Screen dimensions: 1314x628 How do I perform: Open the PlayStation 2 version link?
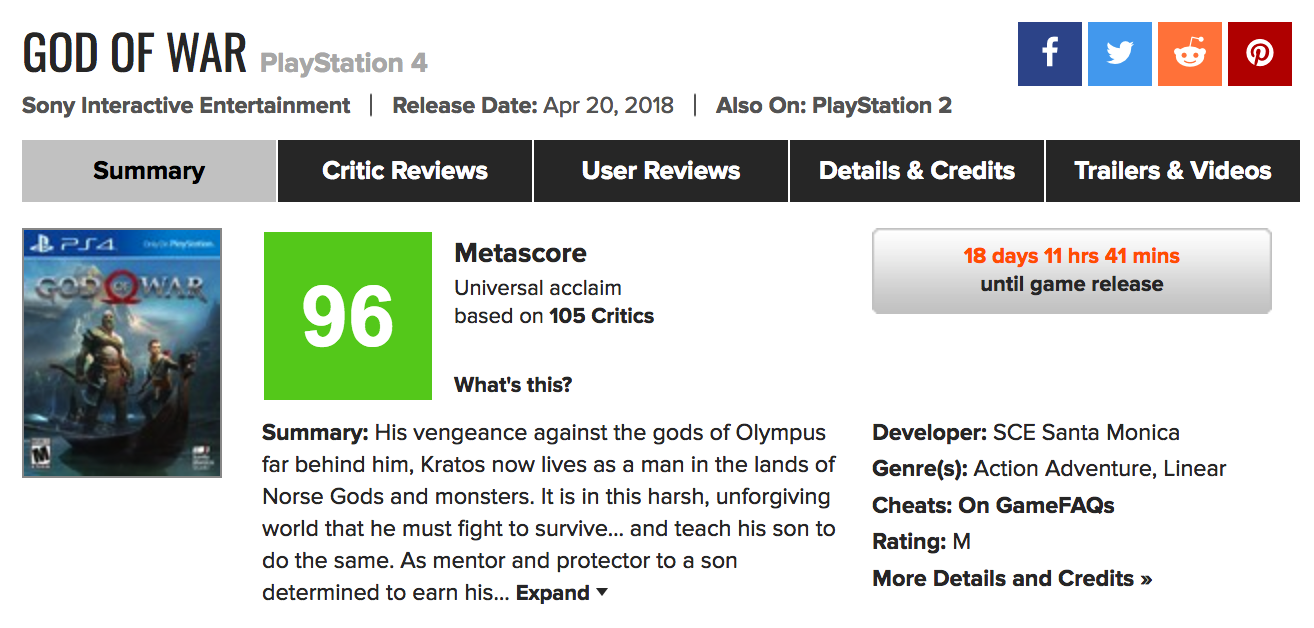[x=882, y=105]
